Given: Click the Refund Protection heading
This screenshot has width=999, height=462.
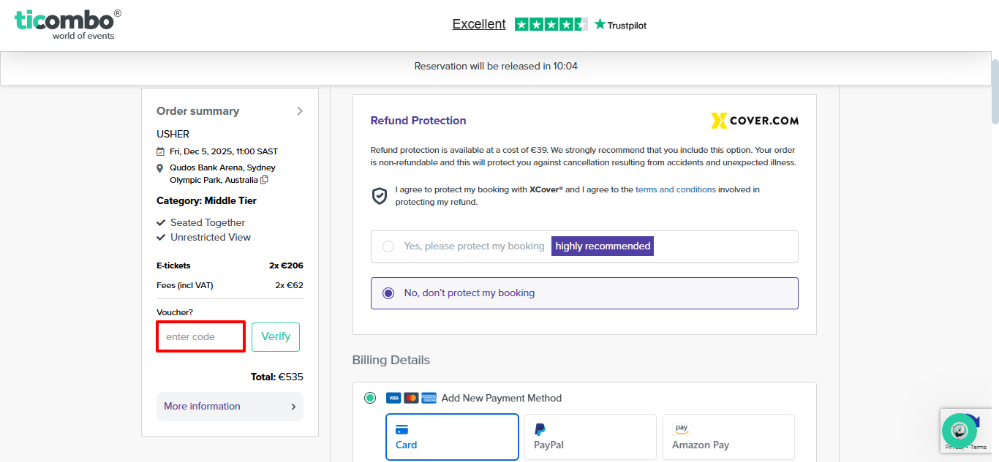Looking at the screenshot, I should coord(418,120).
